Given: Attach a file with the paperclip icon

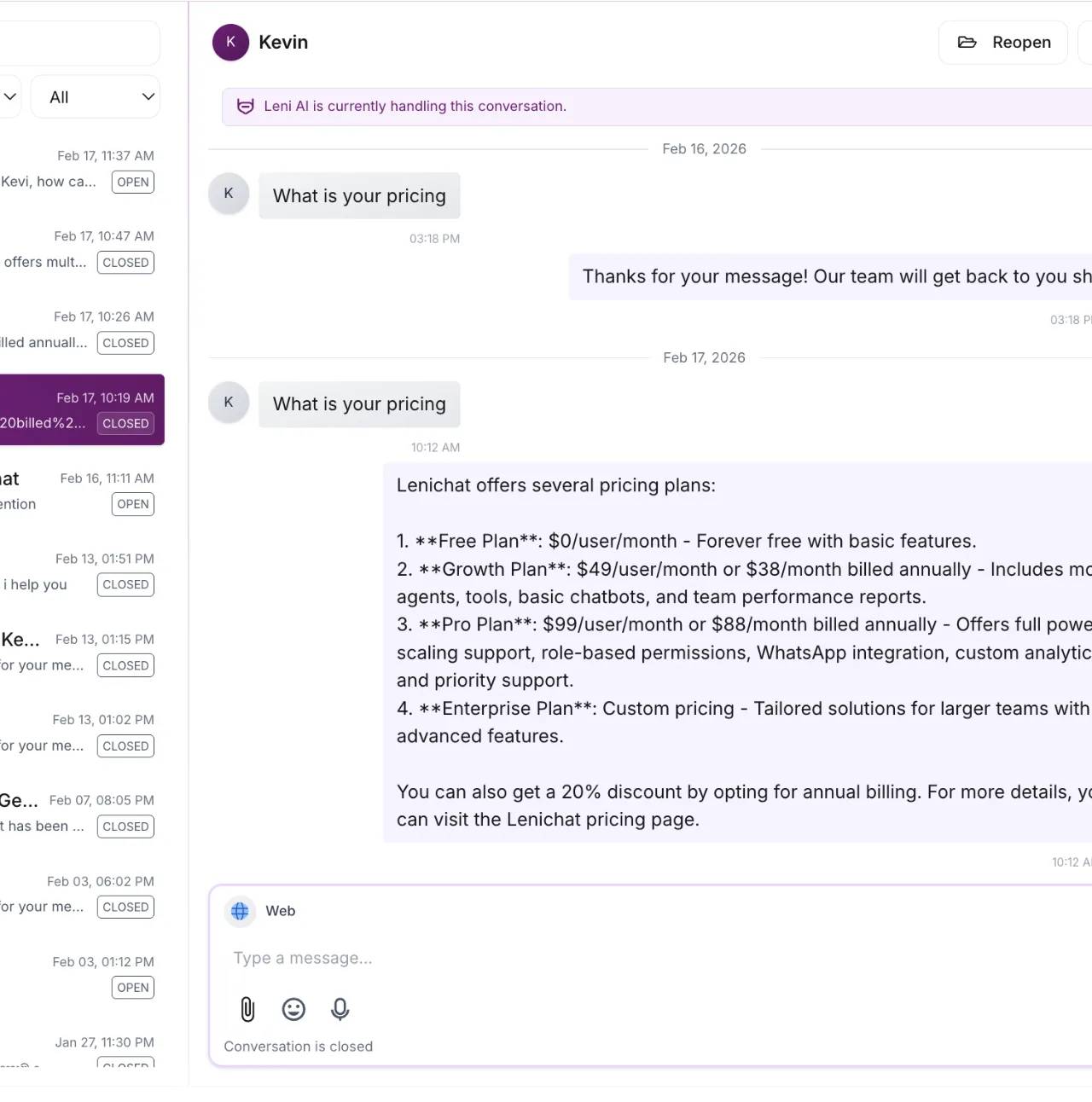Looking at the screenshot, I should [247, 1009].
